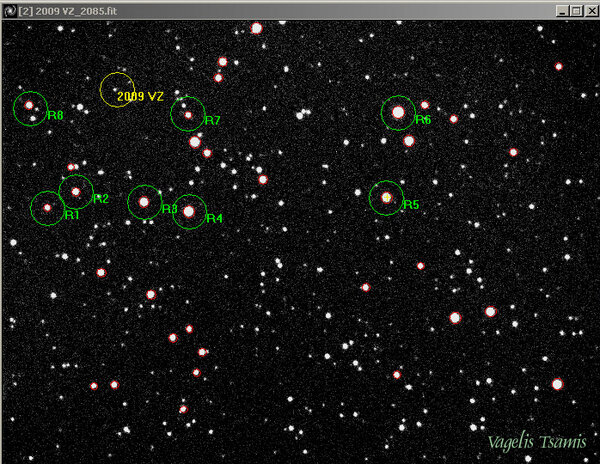Viewport: 600px width, 464px height.
Task: Select reference star R7 marker
Action: 187,115
